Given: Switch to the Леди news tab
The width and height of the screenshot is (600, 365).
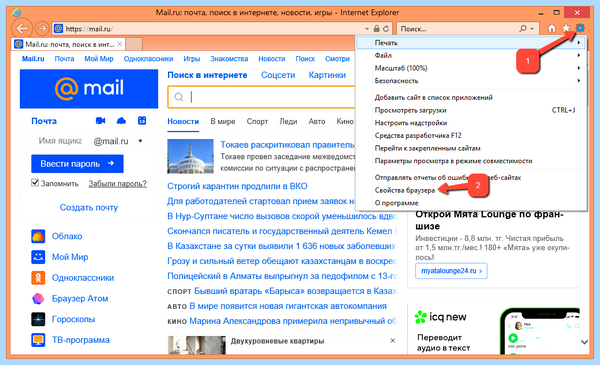Looking at the screenshot, I should point(288,121).
